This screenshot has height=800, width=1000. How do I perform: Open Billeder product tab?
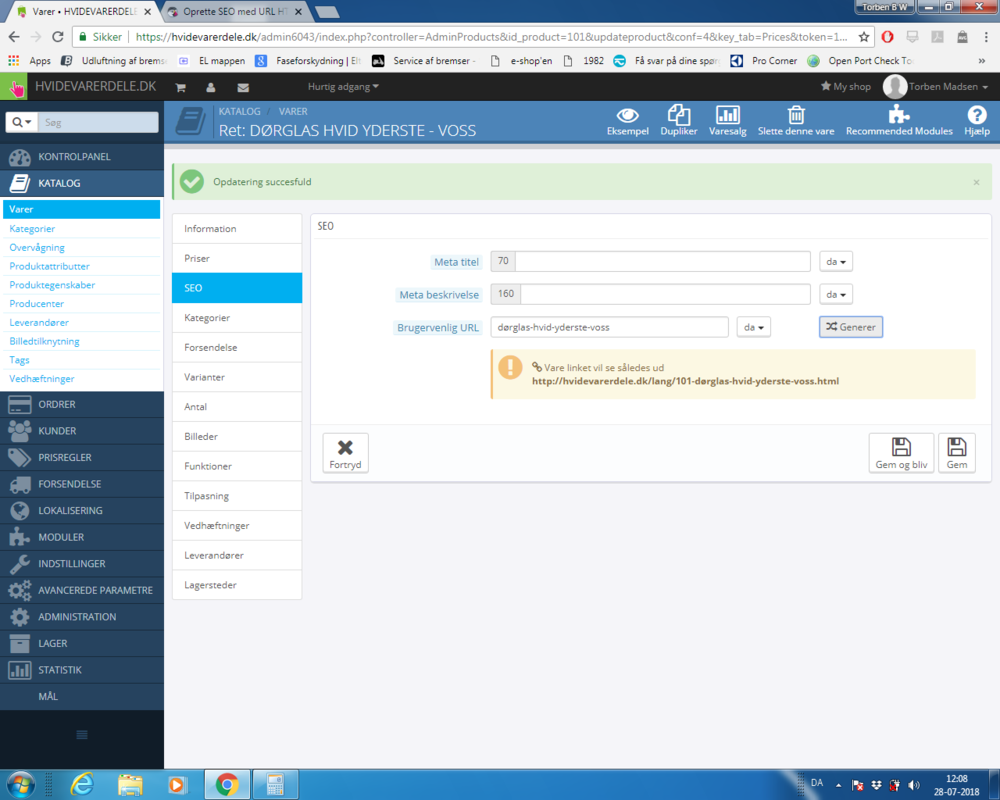click(x=237, y=436)
